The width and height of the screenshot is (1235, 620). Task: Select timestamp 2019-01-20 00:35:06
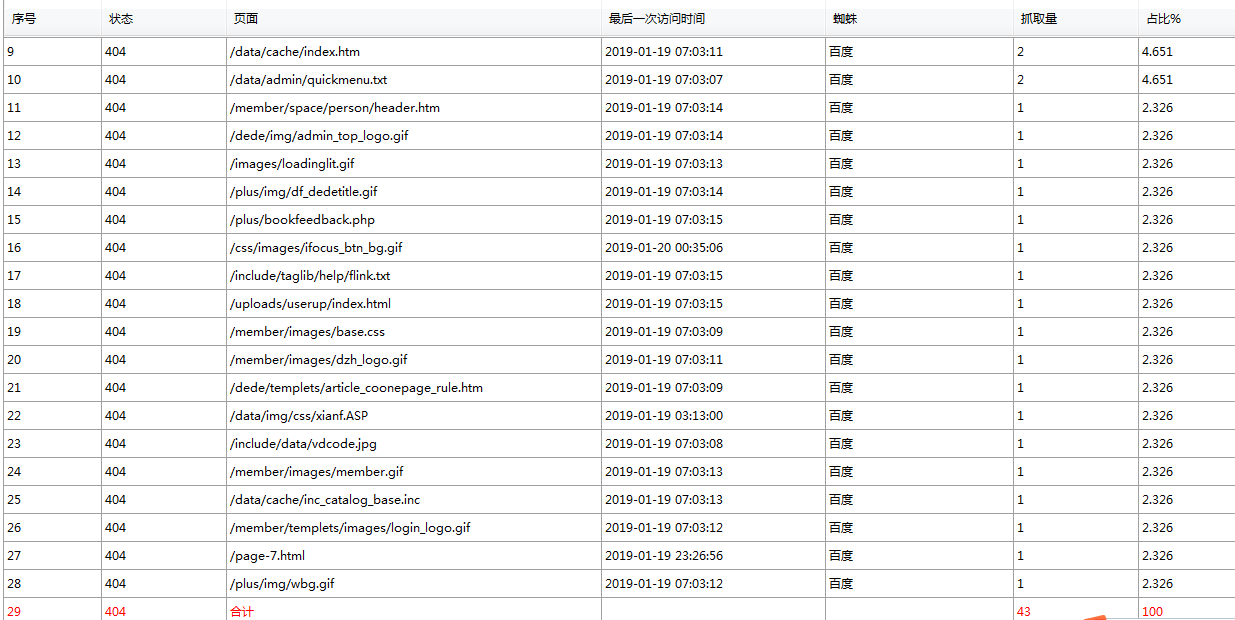(663, 248)
